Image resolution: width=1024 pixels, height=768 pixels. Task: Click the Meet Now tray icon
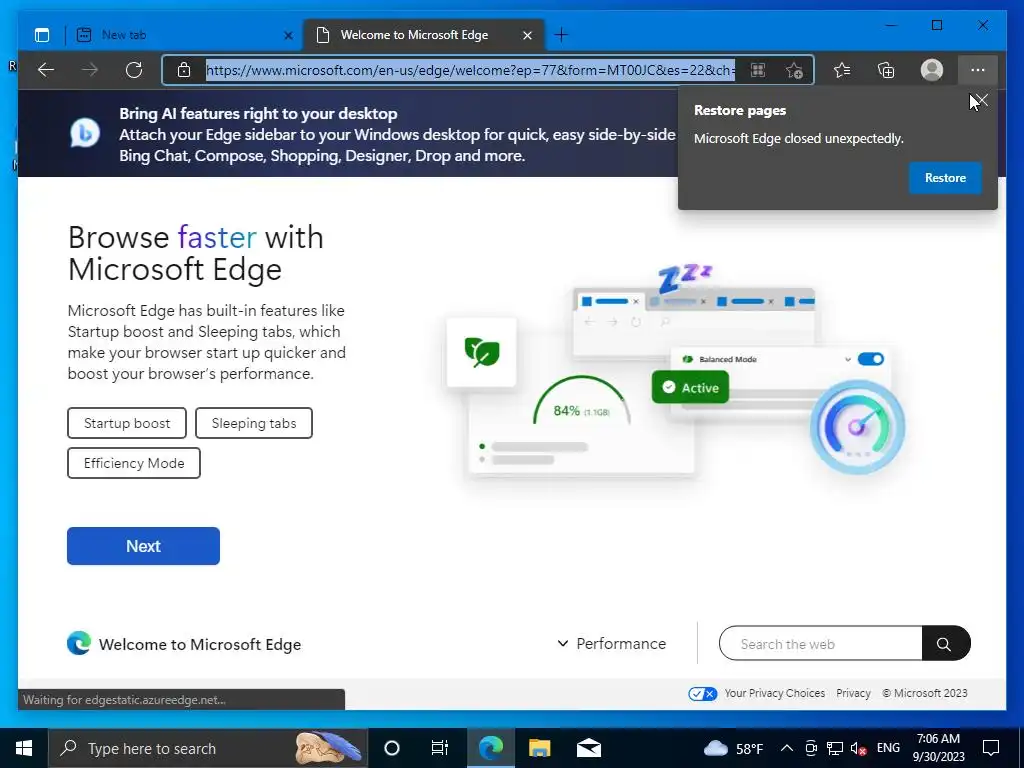[x=811, y=748]
